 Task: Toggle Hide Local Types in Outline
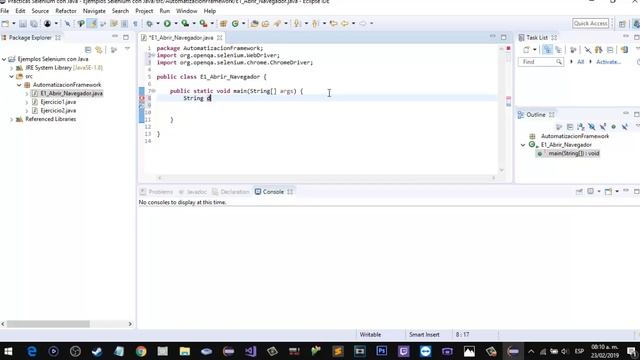624,127
